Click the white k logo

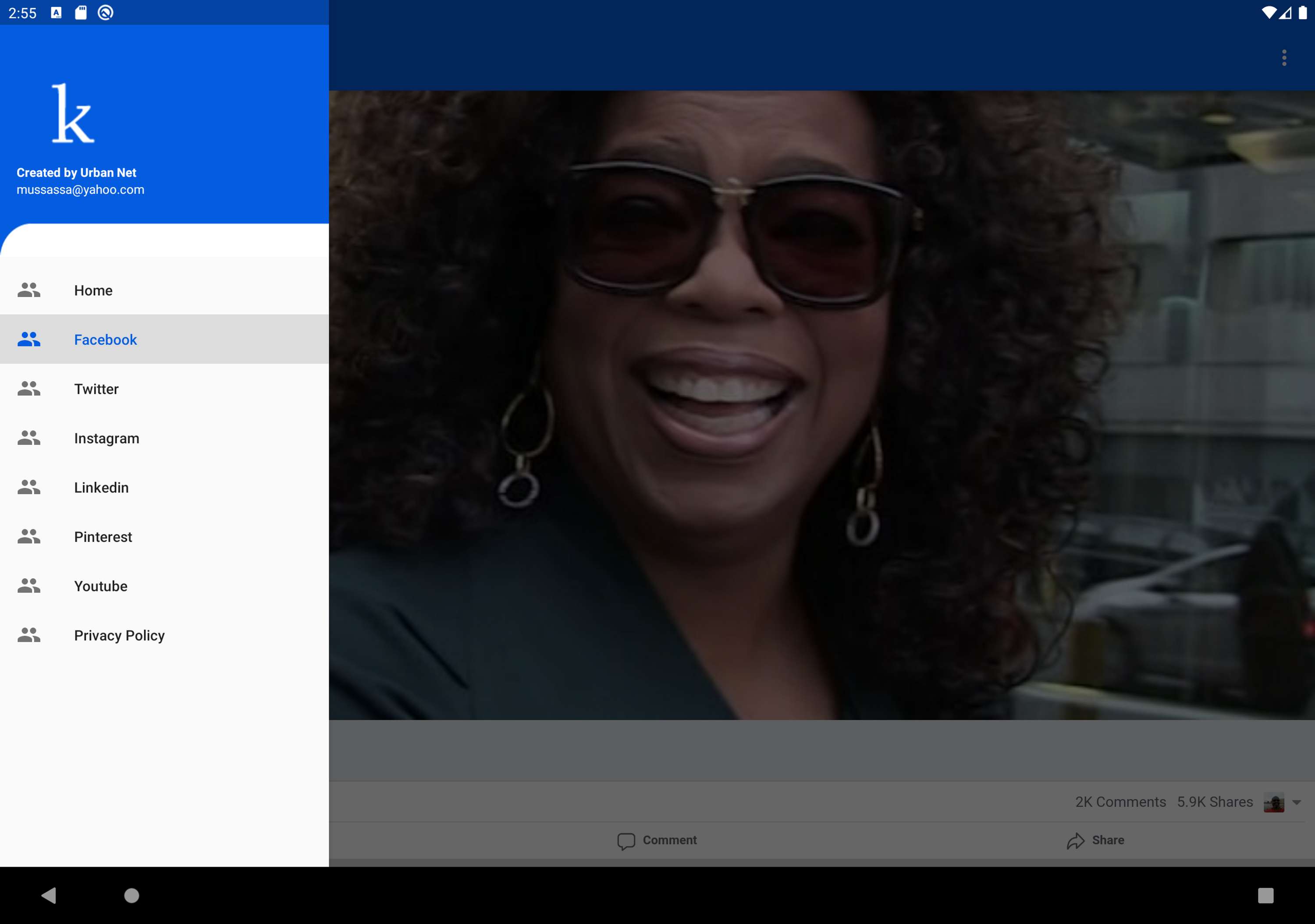(x=73, y=113)
